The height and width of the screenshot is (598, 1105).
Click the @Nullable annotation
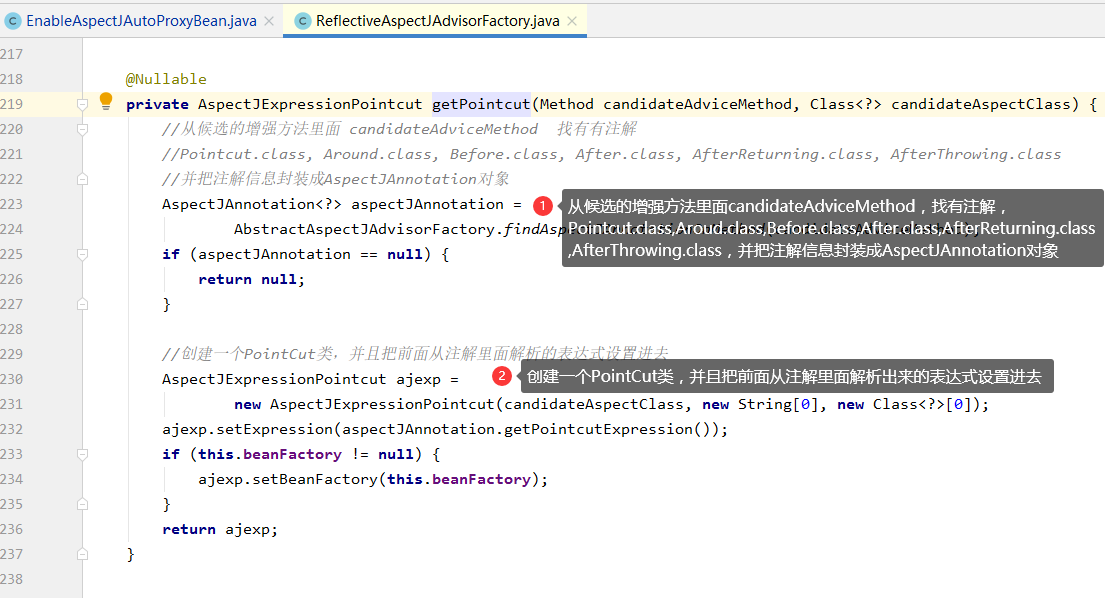[166, 79]
